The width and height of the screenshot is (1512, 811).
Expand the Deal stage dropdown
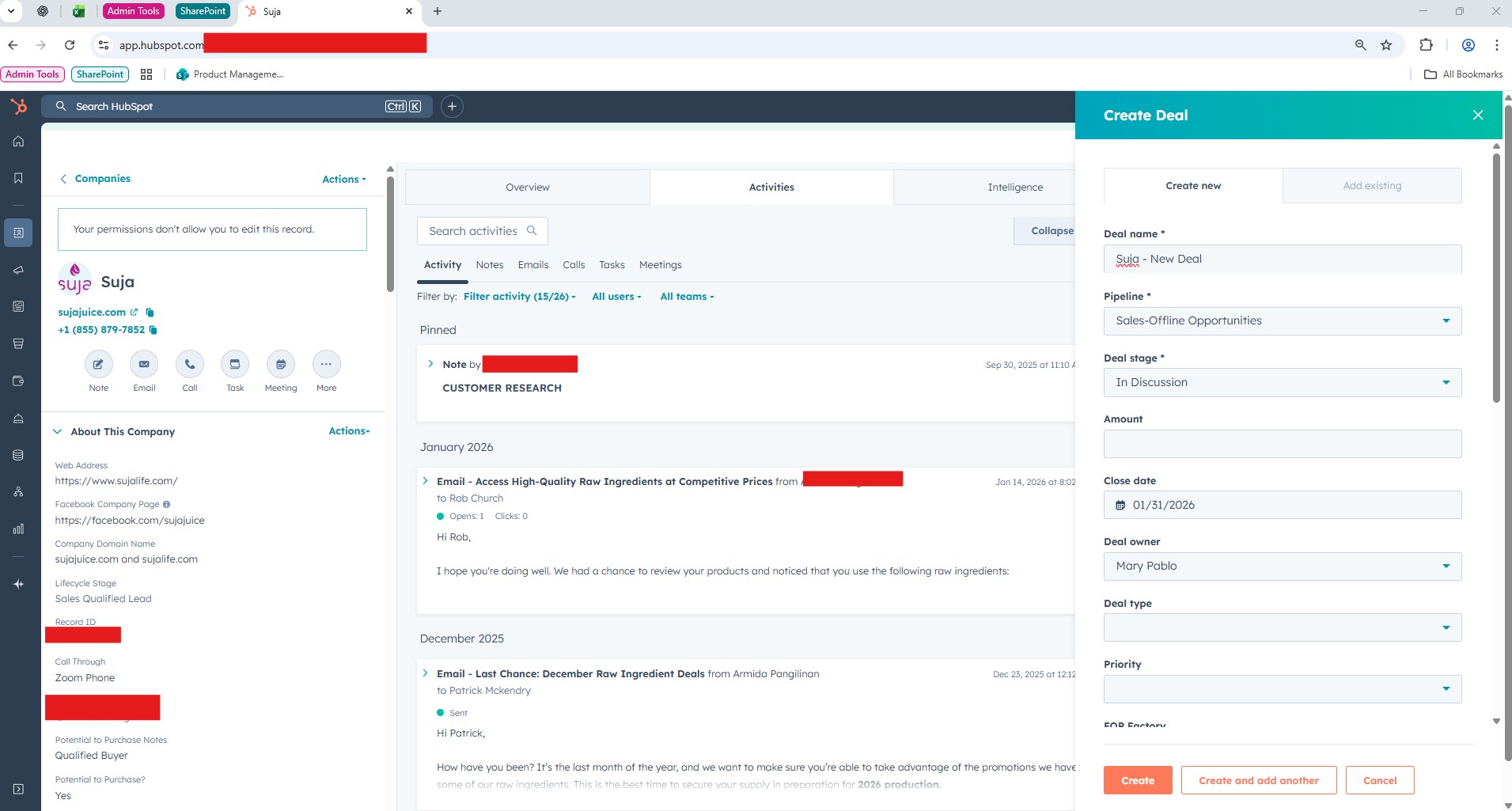1283,382
